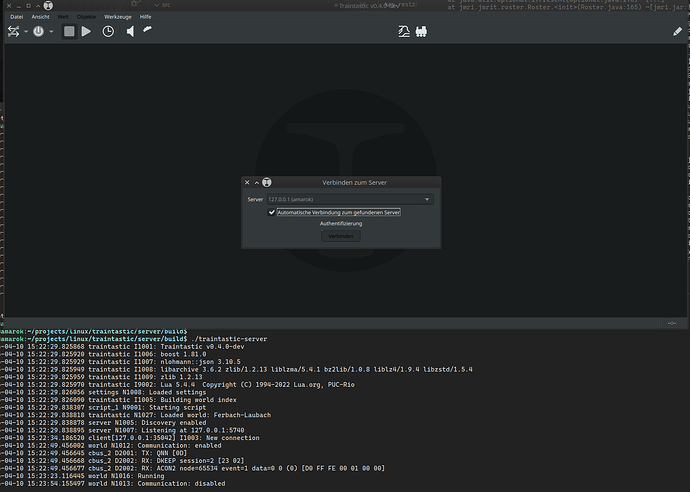
Task: Uncheck Automatische Verbindung zum gefundenen Server
Action: click(272, 212)
